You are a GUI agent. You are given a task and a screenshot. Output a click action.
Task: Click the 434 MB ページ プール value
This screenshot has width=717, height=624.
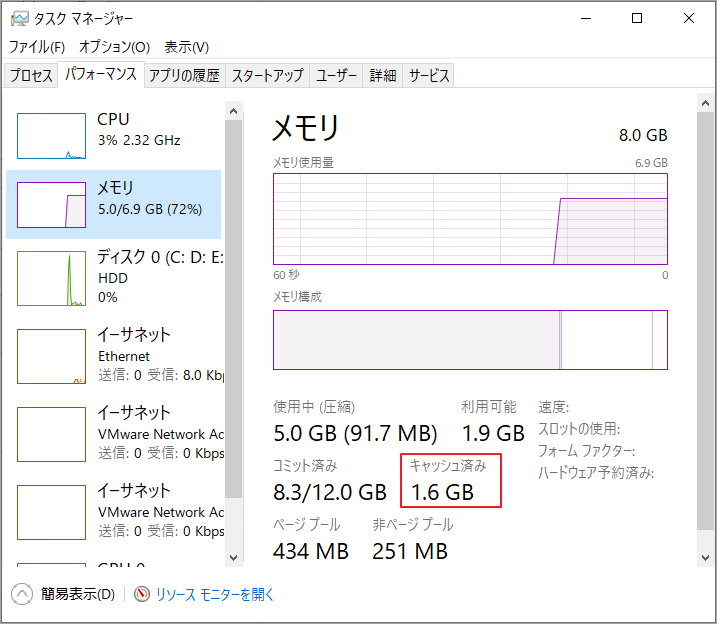pos(311,551)
